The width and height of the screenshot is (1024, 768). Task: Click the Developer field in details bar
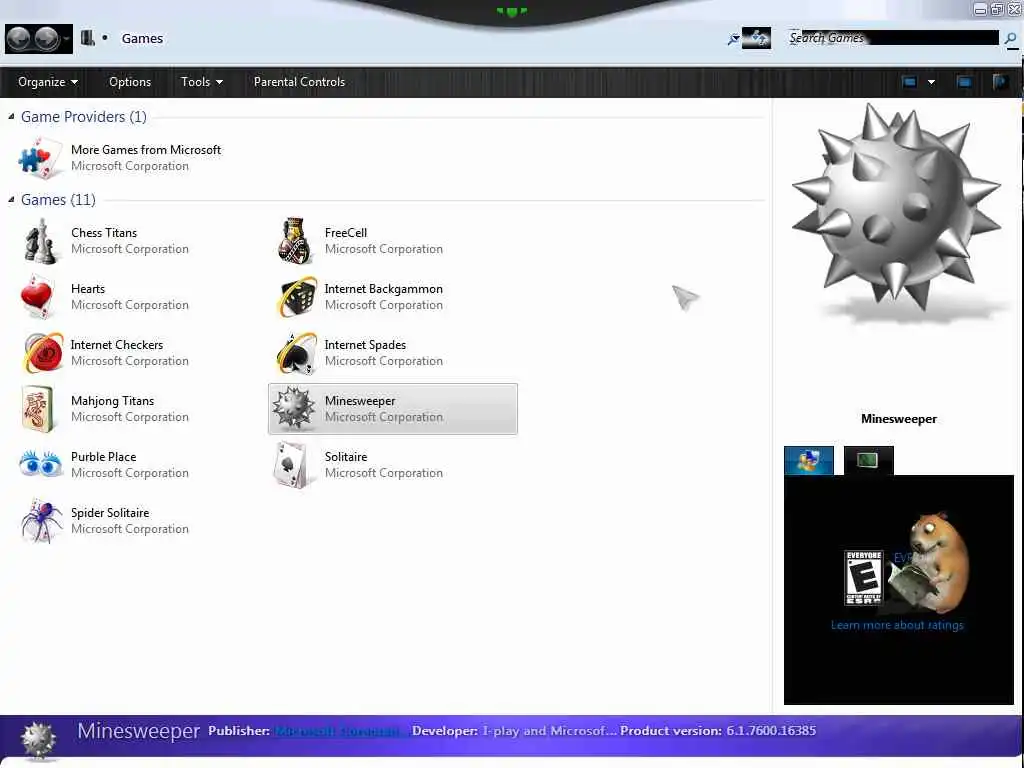[x=513, y=731]
